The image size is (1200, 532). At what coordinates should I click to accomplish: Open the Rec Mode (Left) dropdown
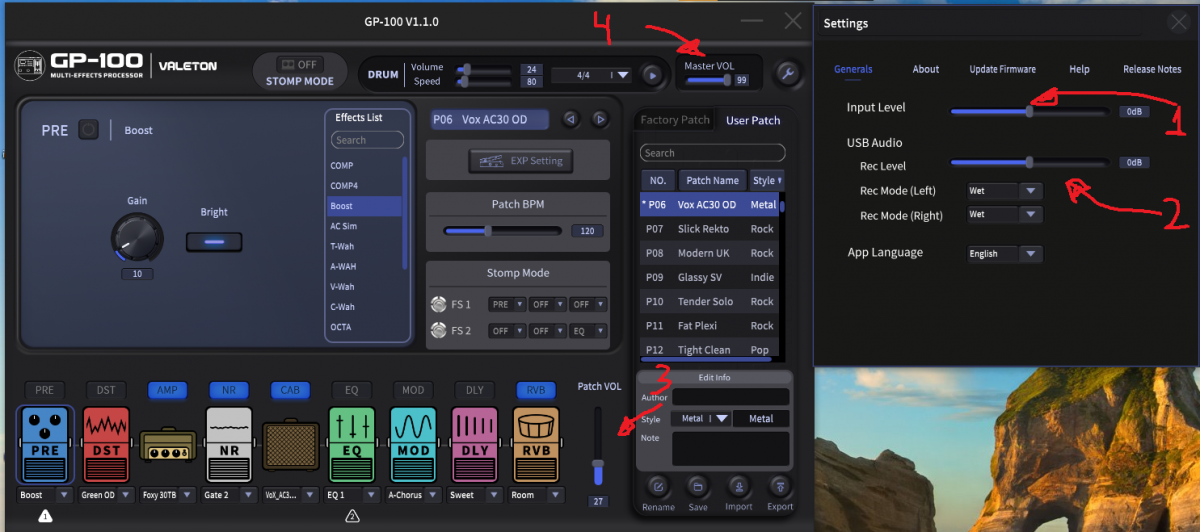[x=1030, y=190]
